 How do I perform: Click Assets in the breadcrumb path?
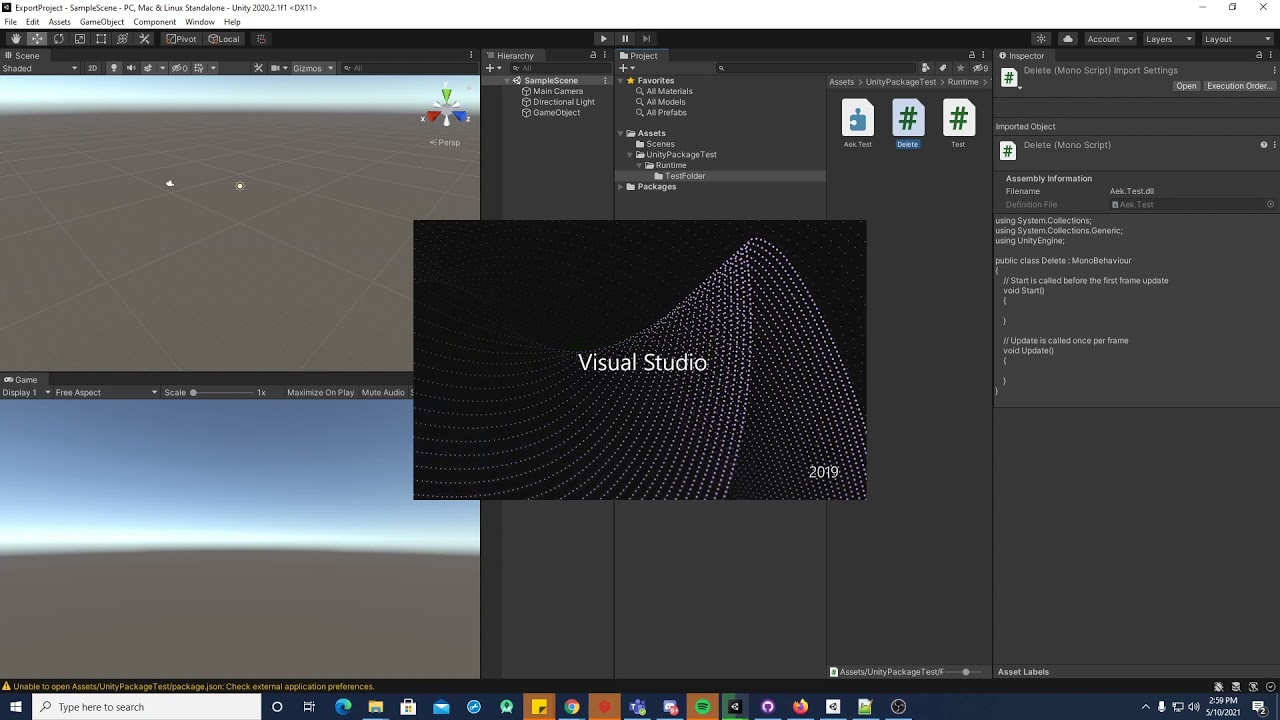coord(842,82)
